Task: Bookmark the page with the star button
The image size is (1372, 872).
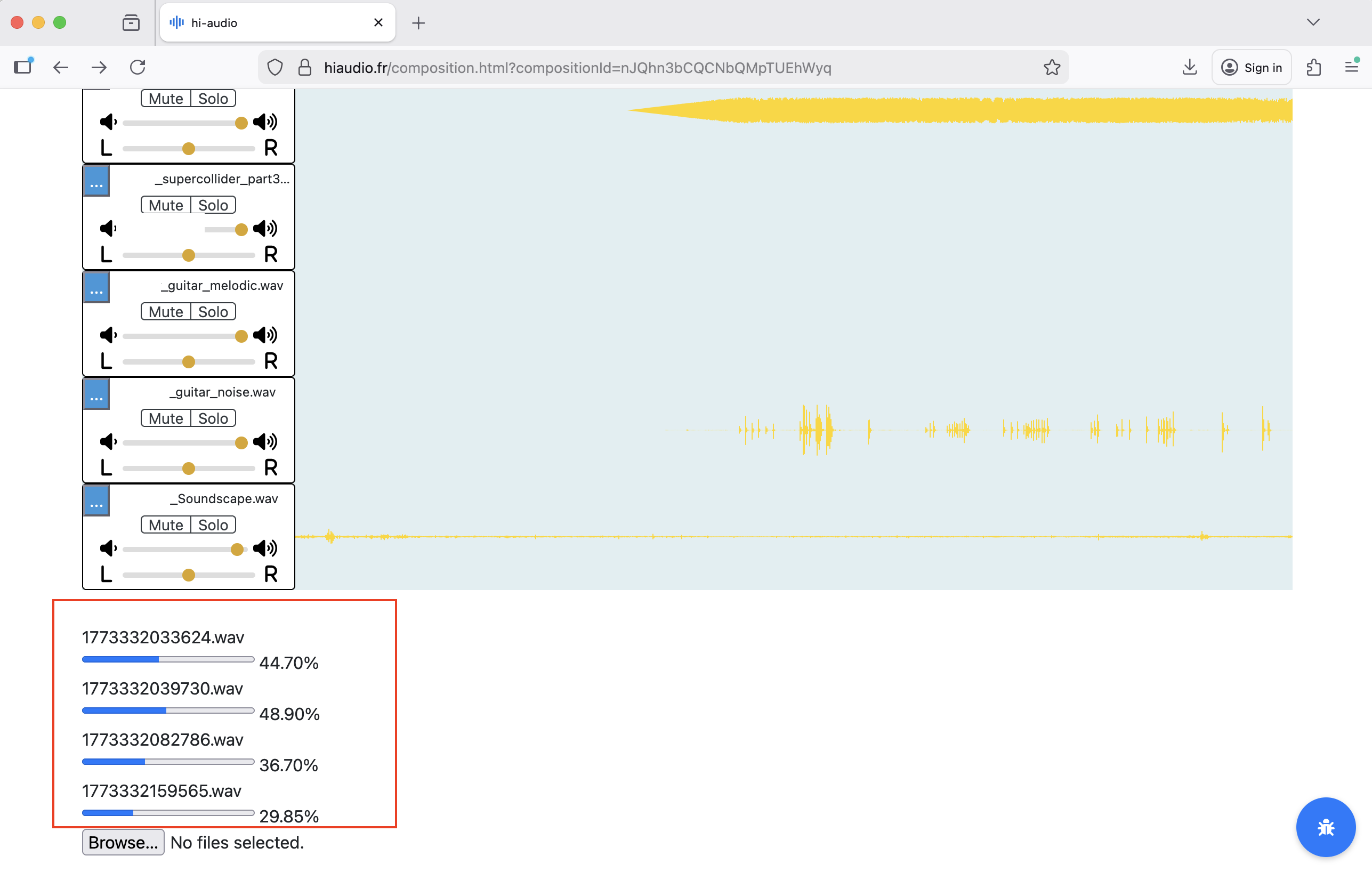Action: (x=1052, y=67)
